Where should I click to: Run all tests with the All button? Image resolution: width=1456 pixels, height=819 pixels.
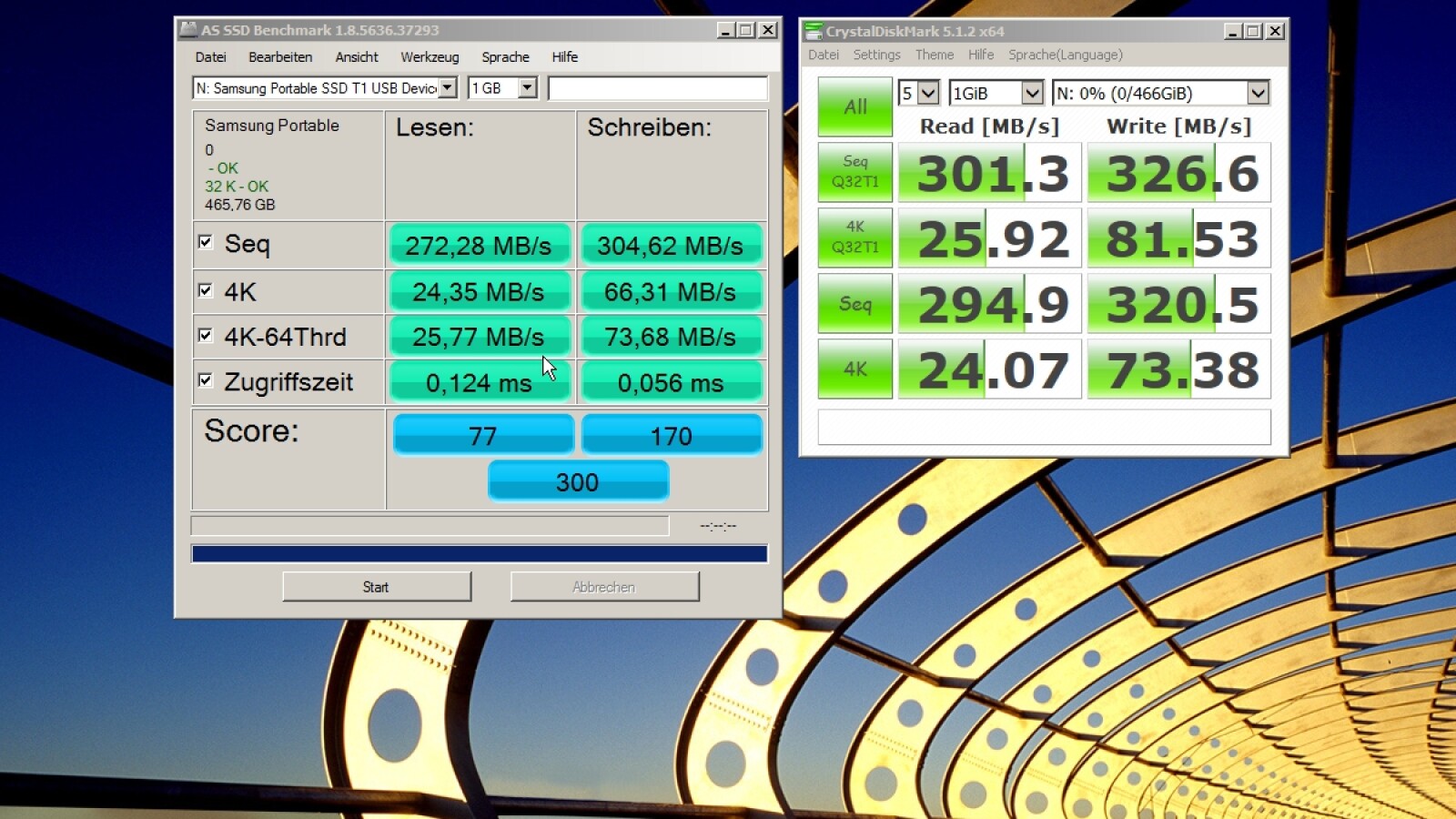click(854, 106)
